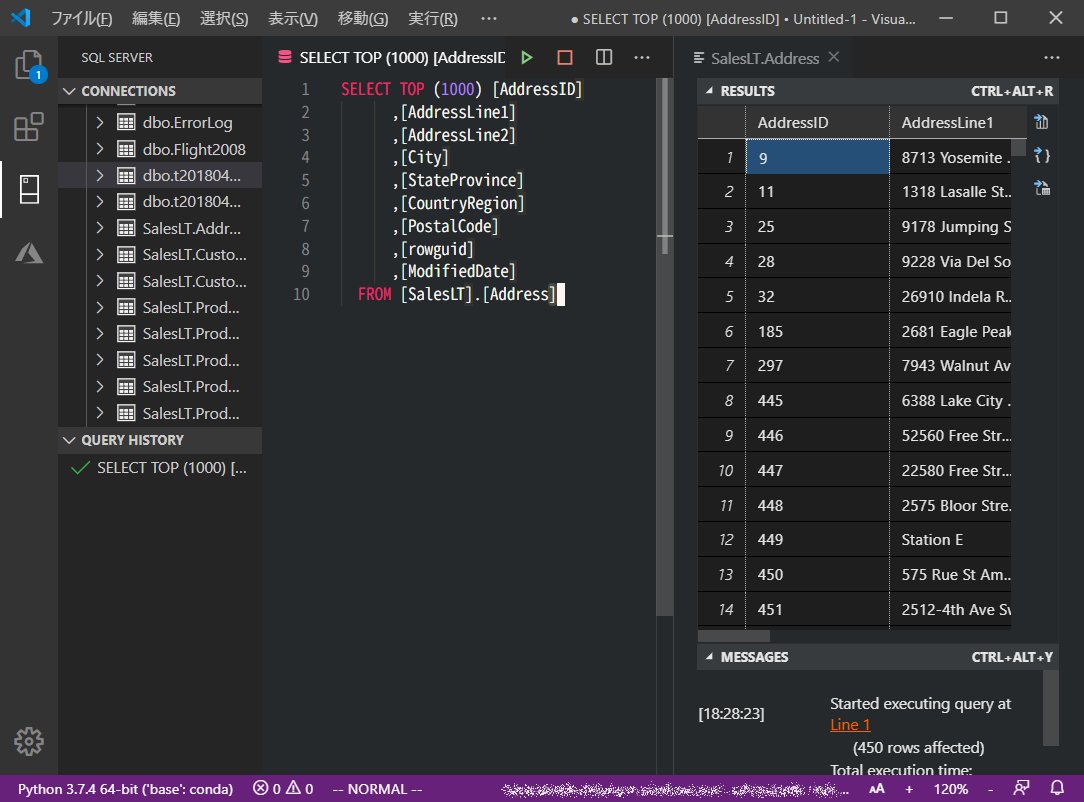The height and width of the screenshot is (802, 1084).
Task: Click the dbo.ErrorLog table icon
Action: (x=126, y=122)
